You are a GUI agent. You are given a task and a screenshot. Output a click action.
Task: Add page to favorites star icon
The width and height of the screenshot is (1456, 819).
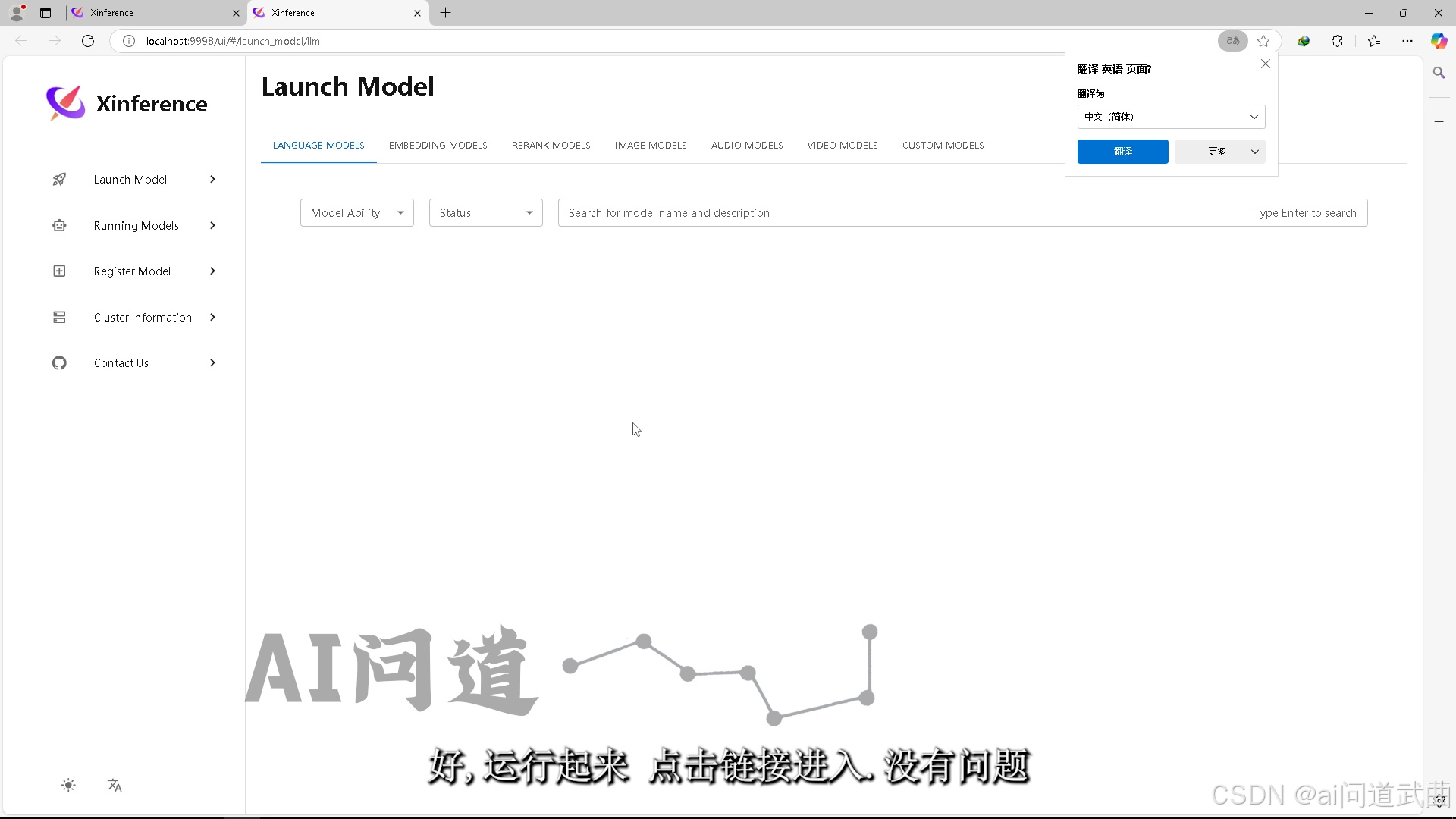point(1263,41)
